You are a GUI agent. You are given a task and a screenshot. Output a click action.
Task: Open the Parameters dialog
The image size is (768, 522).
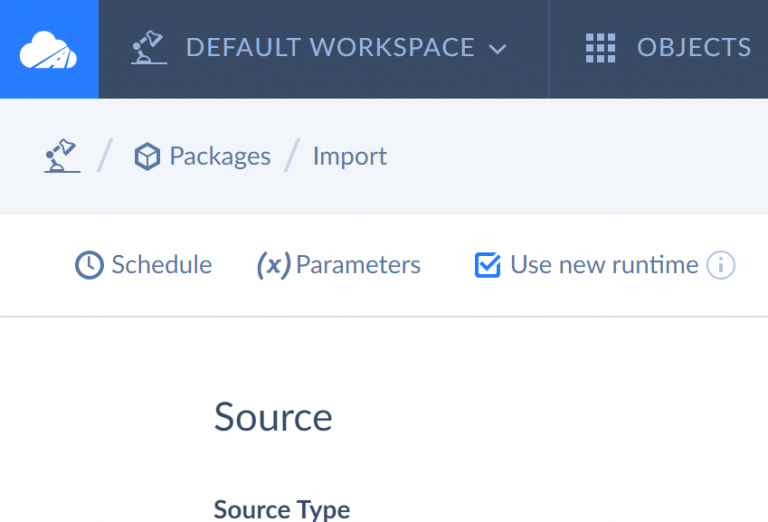point(358,265)
